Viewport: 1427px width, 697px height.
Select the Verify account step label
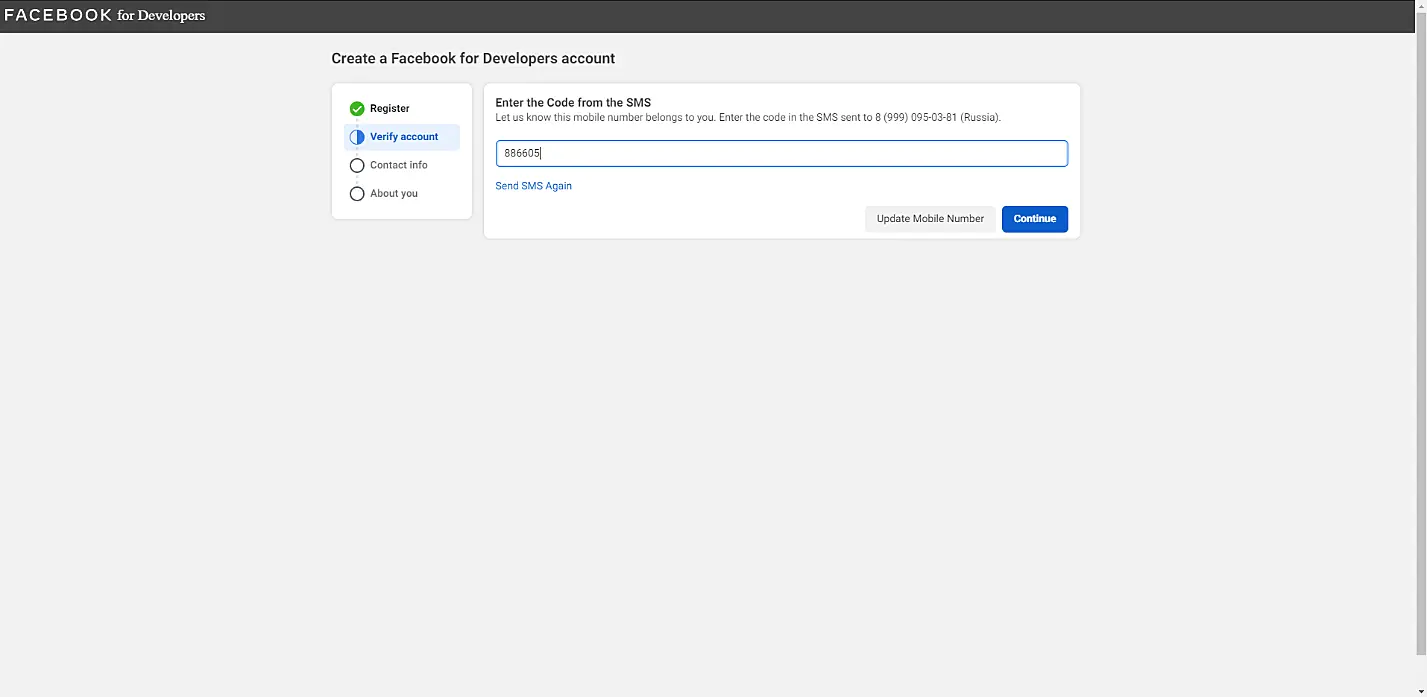point(404,137)
